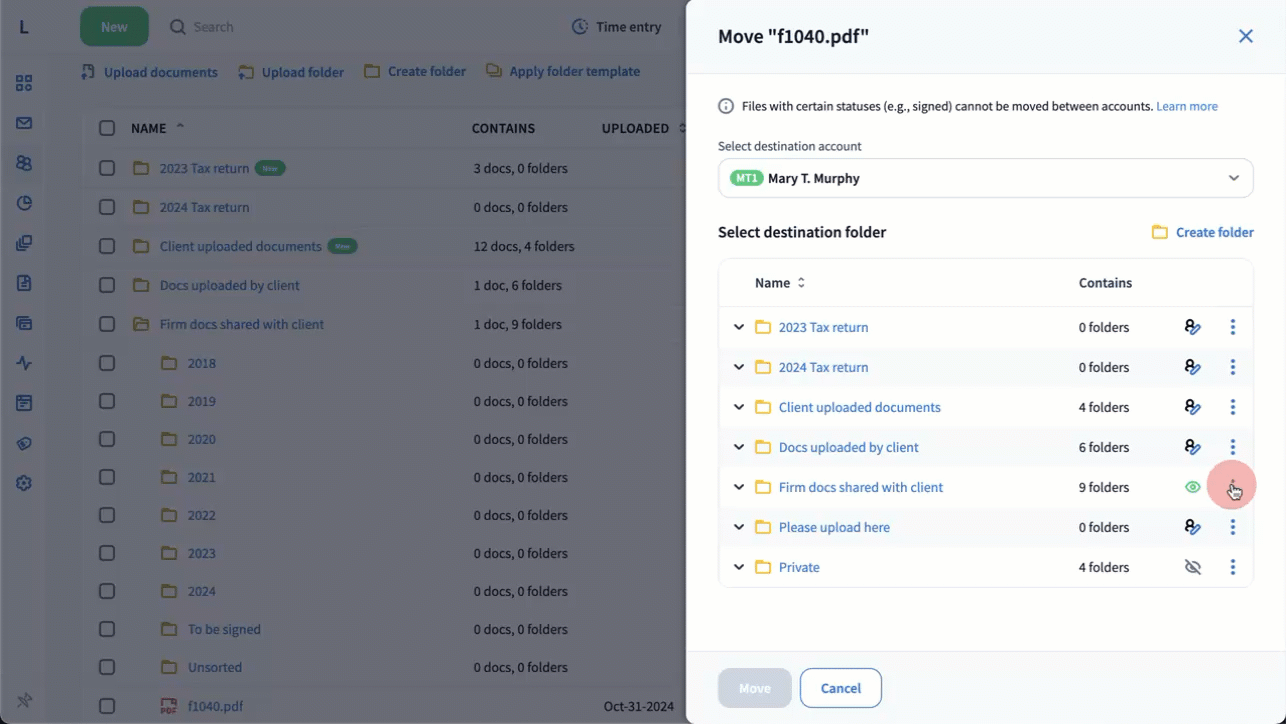
Task: Open settings gear icon in left sidebar
Action: 24,483
